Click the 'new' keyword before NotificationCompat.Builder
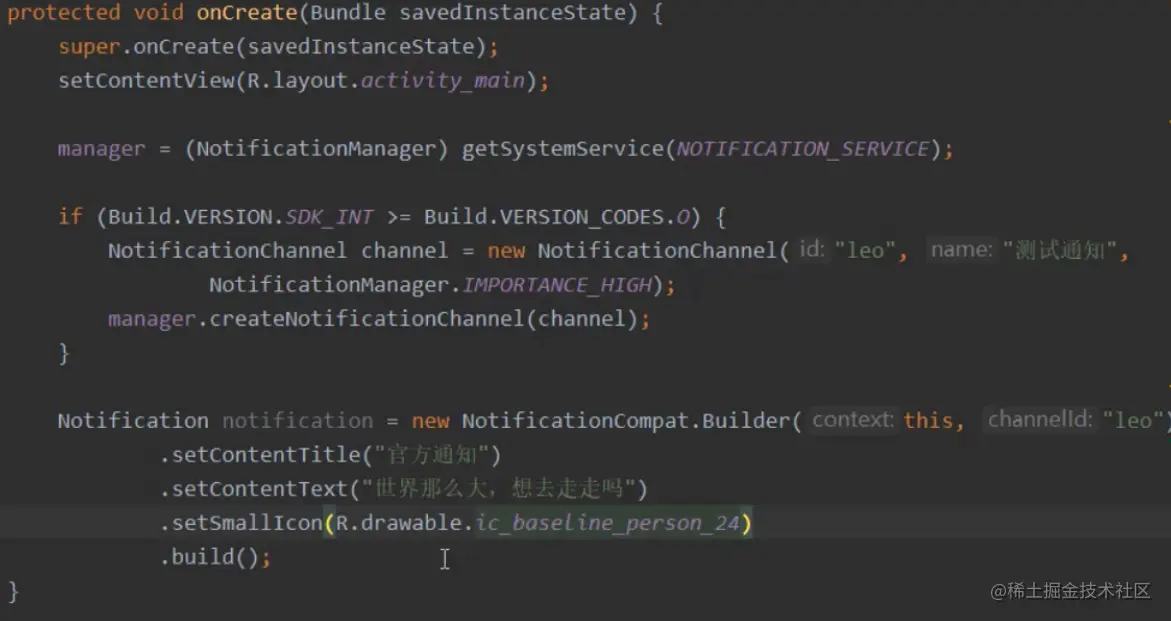This screenshot has height=621, width=1171. [430, 421]
